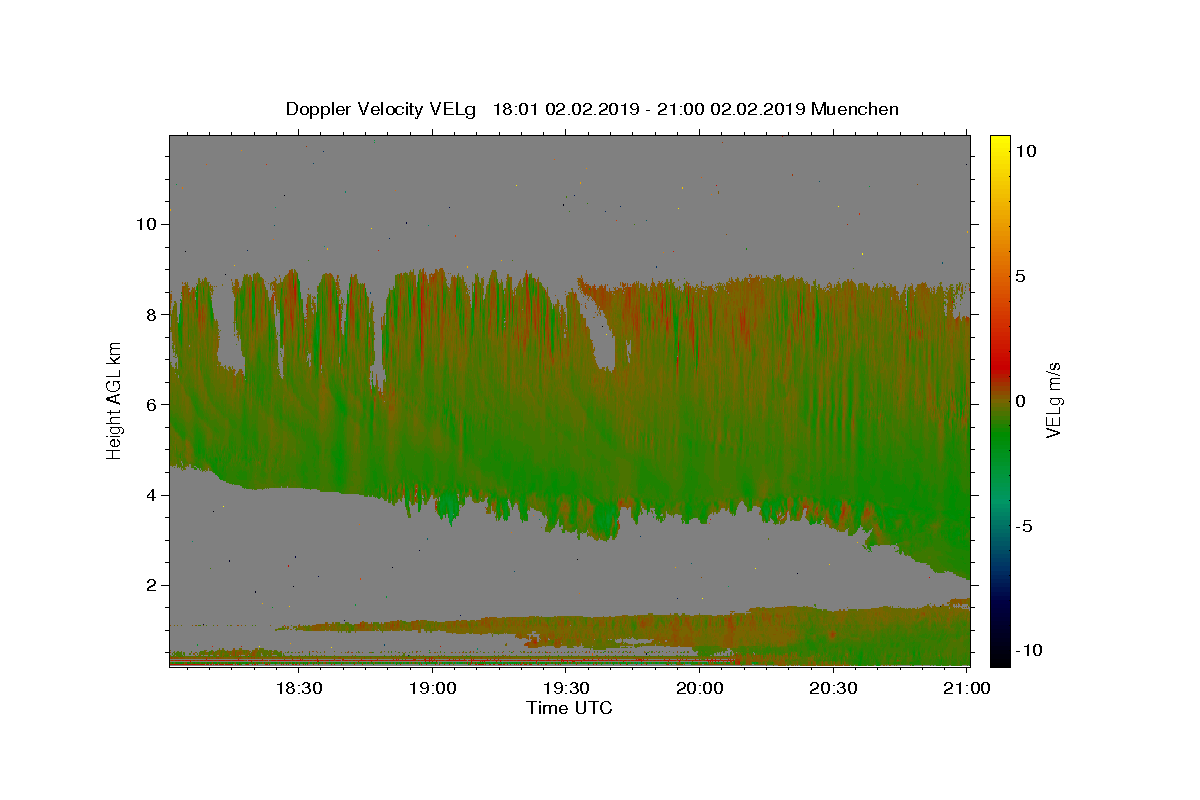
Task: Click the start time '18:01 02.02.2019' in title
Action: (x=563, y=109)
